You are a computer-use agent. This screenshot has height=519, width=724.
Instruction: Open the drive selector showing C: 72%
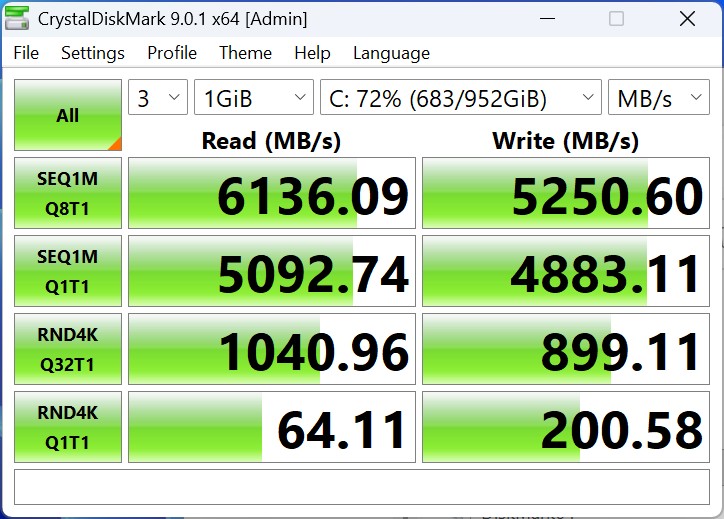point(460,98)
